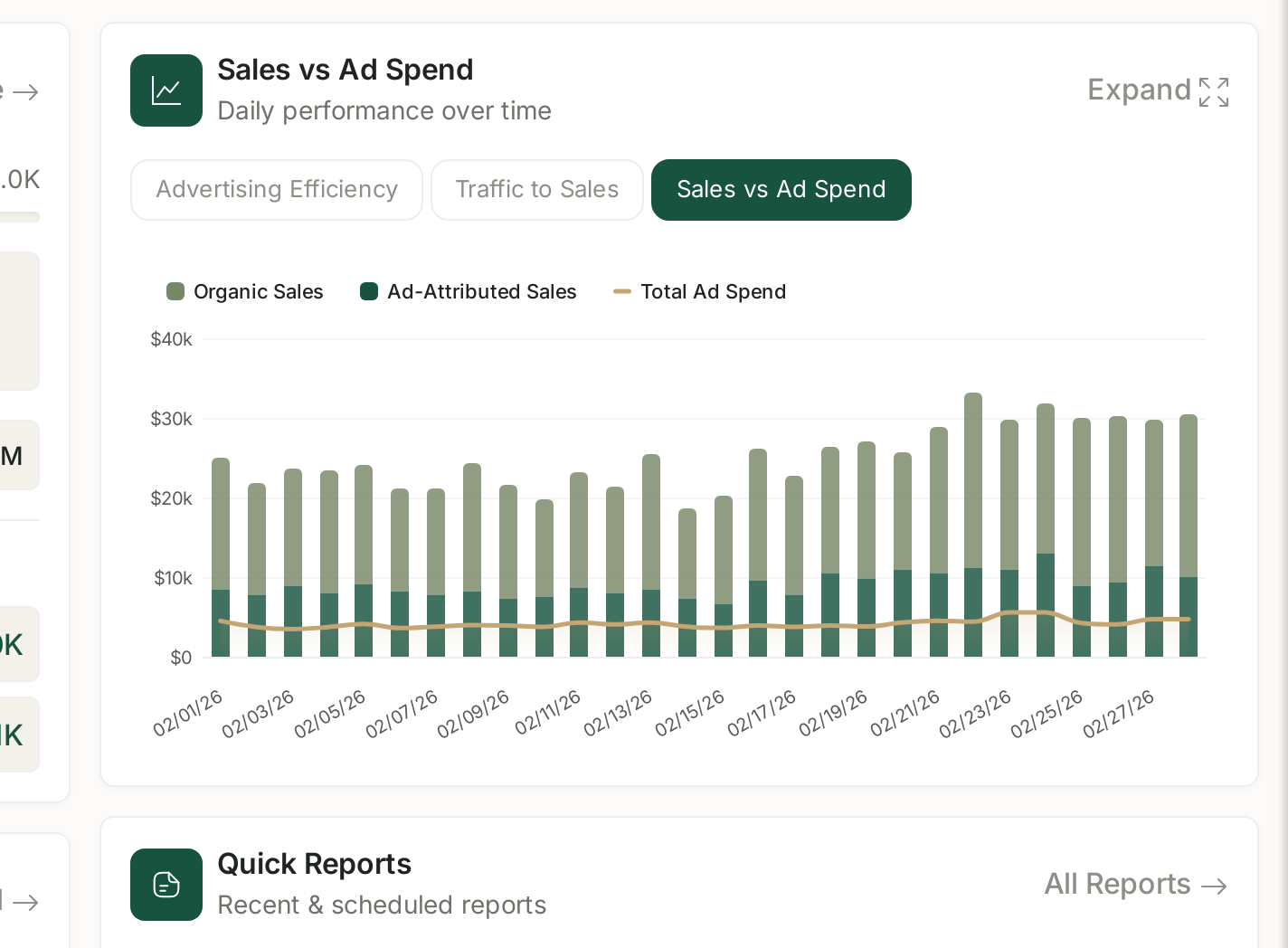
Task: Click the "$40k" y-axis label
Action: click(x=172, y=339)
